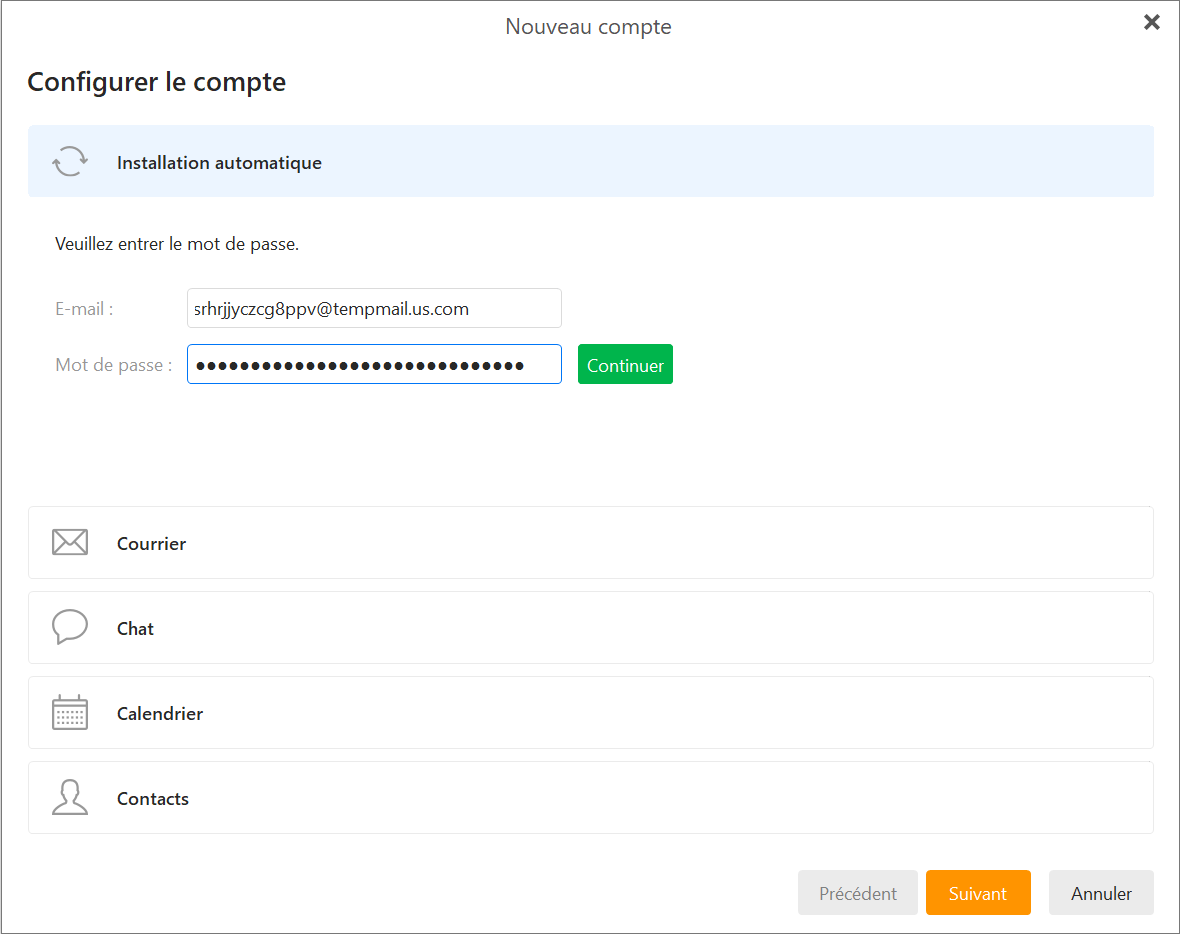Cancel setup with the Annuler button
Image resolution: width=1180 pixels, height=934 pixels.
(x=1101, y=893)
